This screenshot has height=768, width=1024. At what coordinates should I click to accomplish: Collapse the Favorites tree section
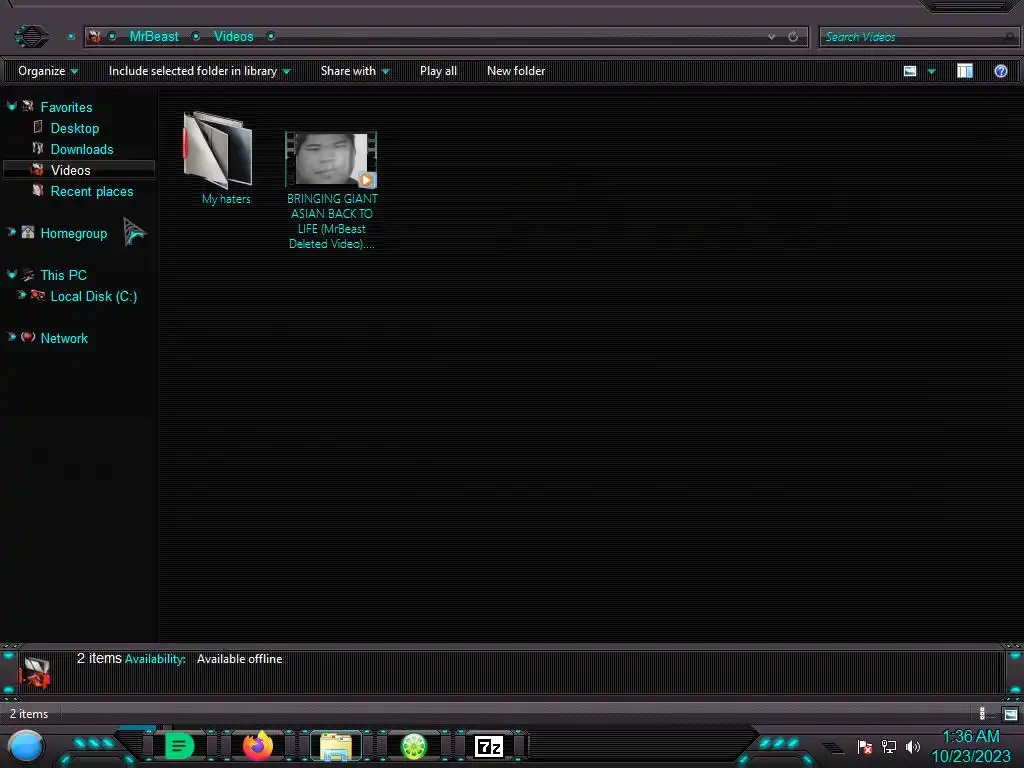coord(12,106)
